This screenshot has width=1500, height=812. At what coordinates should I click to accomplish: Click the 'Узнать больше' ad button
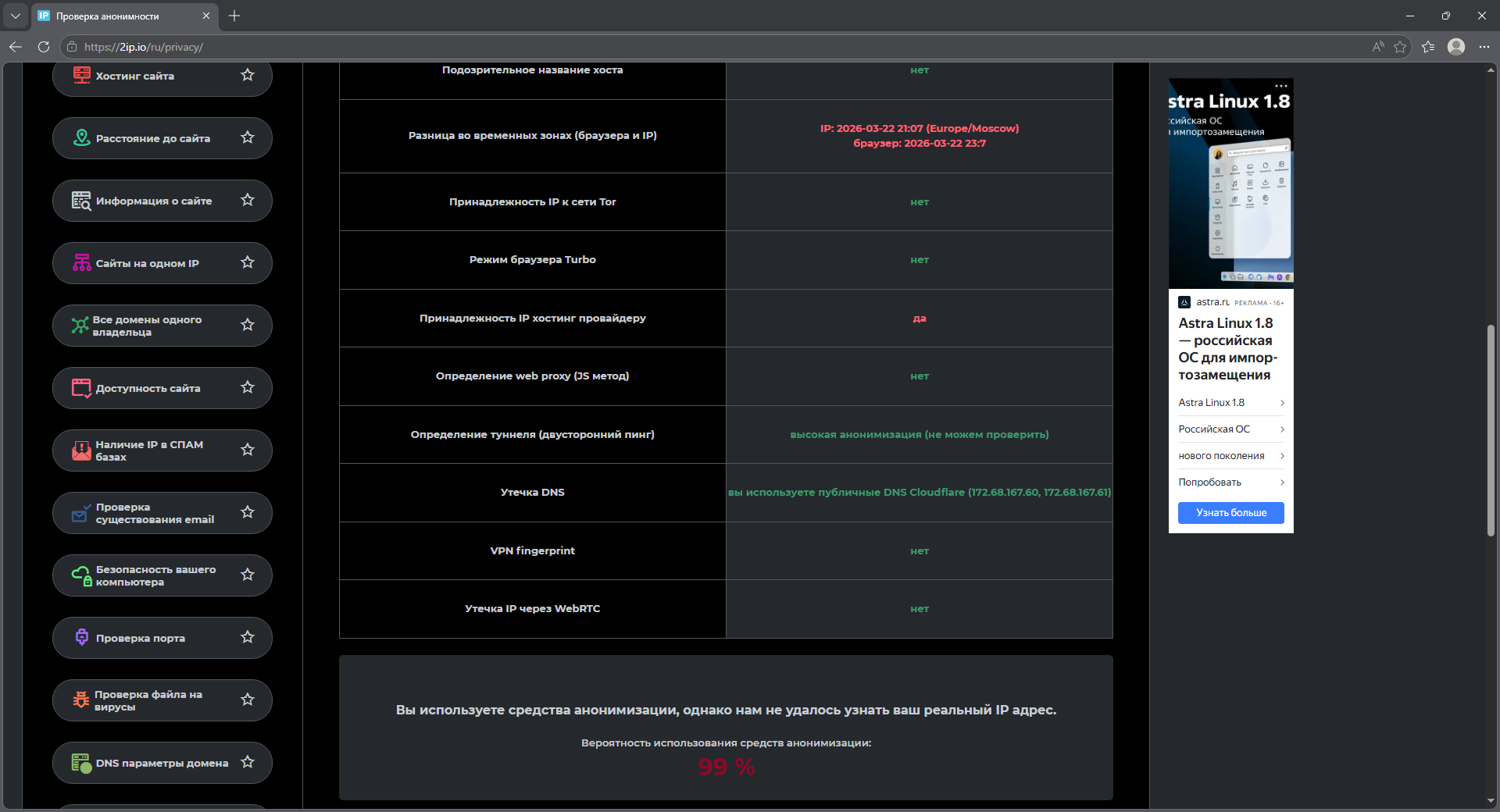tap(1230, 513)
